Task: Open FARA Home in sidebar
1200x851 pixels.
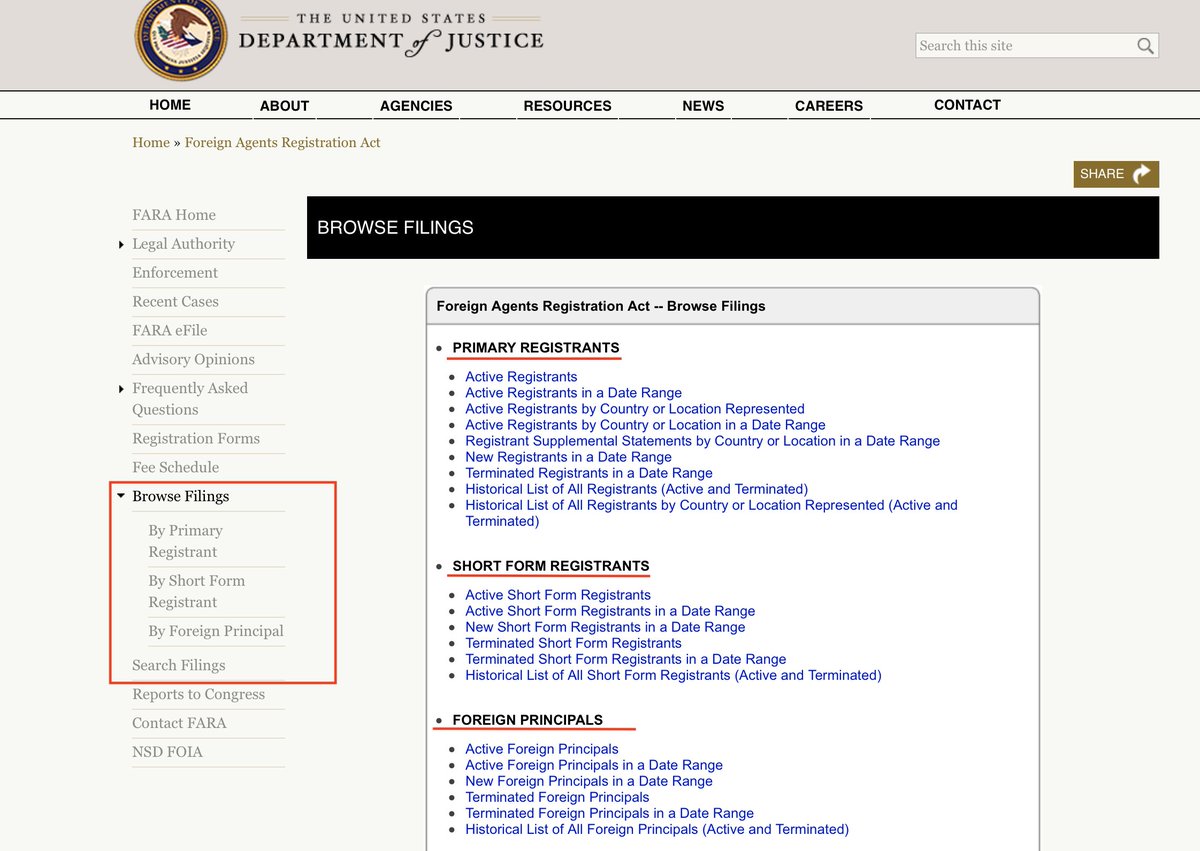Action: [174, 215]
